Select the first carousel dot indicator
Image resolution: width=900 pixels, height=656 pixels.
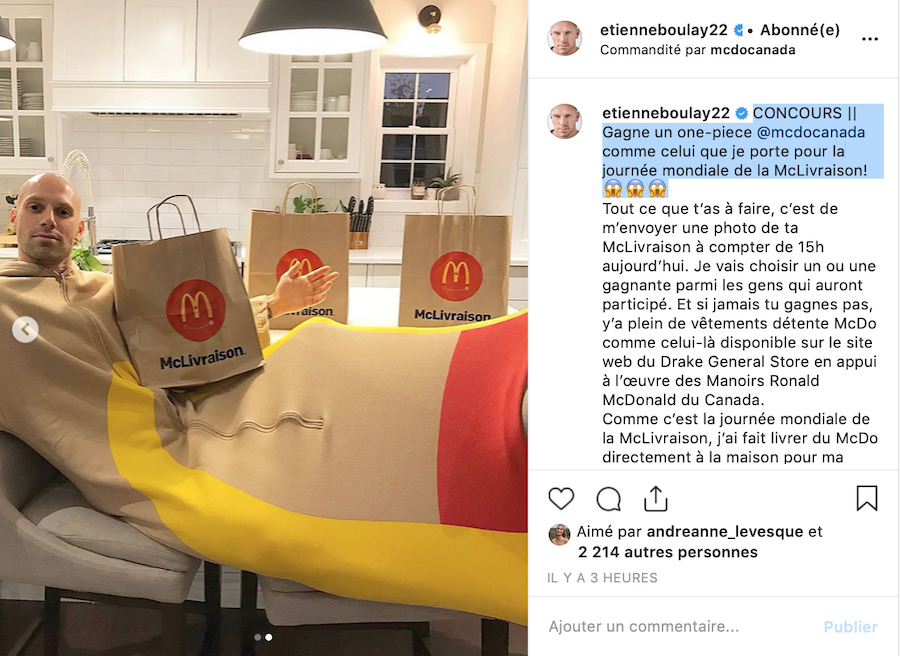(258, 637)
